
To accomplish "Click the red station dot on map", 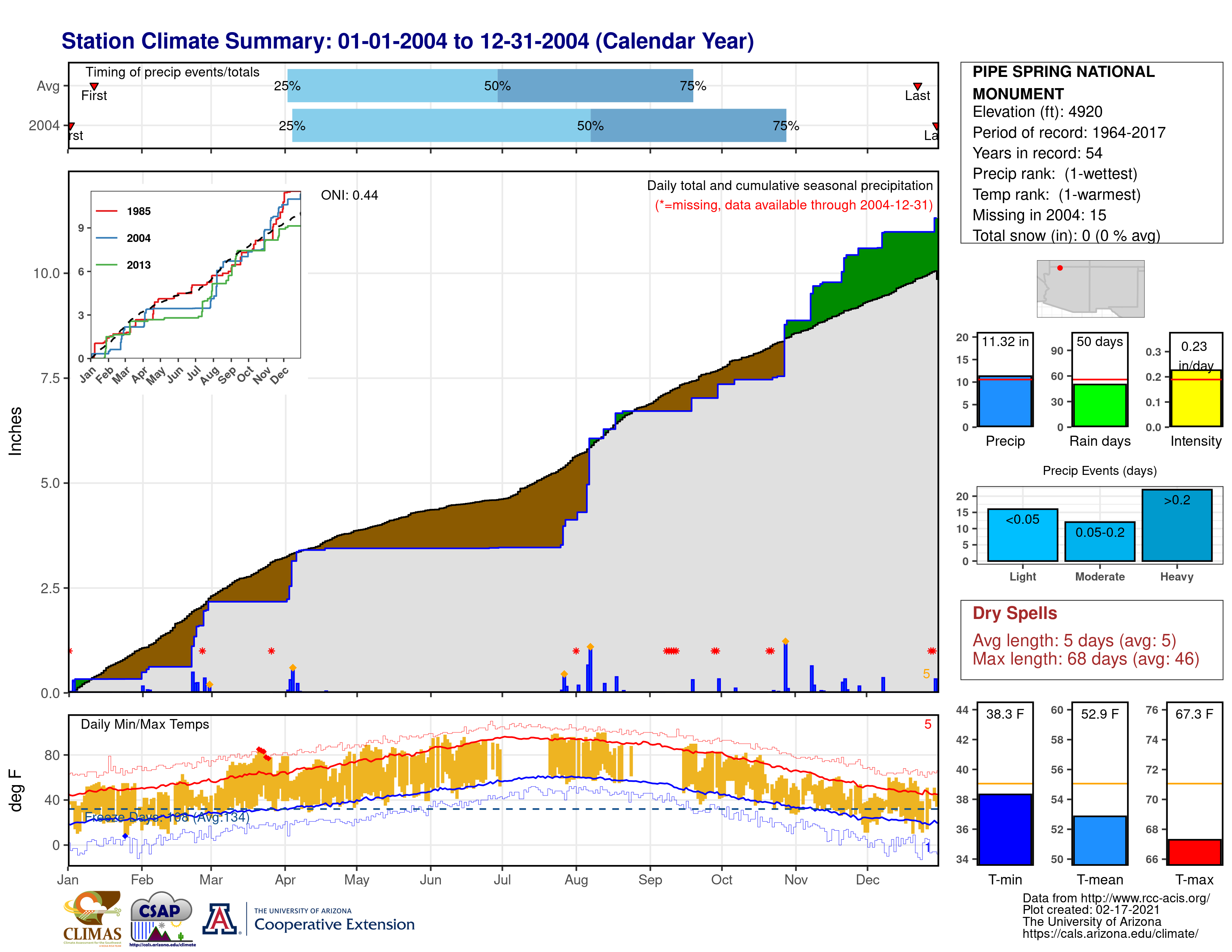I will tap(1060, 268).
